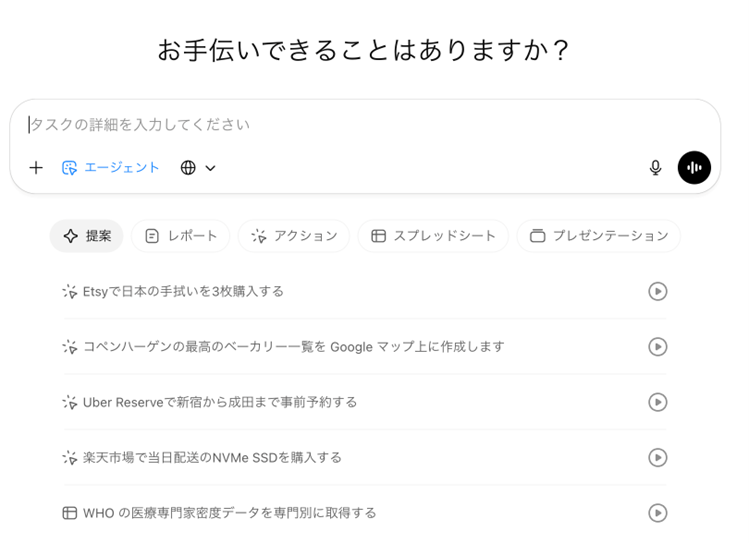
Task: Run the Etsy suggestion with play icon
Action: point(657,292)
